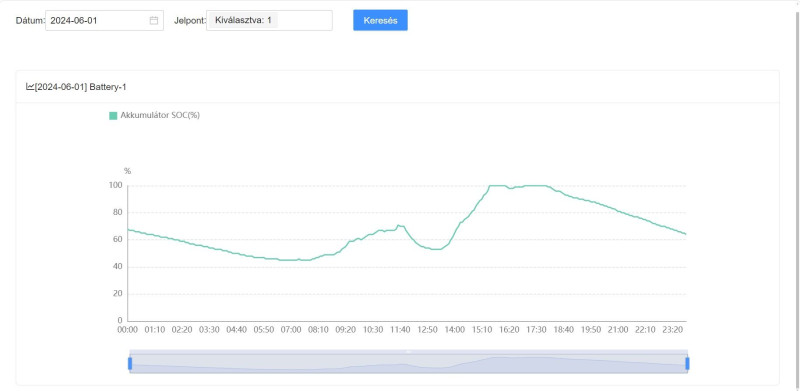Click the '[2024-06-01] Battery-1' chart title
Viewport: 800px width, 391px height.
pos(81,87)
